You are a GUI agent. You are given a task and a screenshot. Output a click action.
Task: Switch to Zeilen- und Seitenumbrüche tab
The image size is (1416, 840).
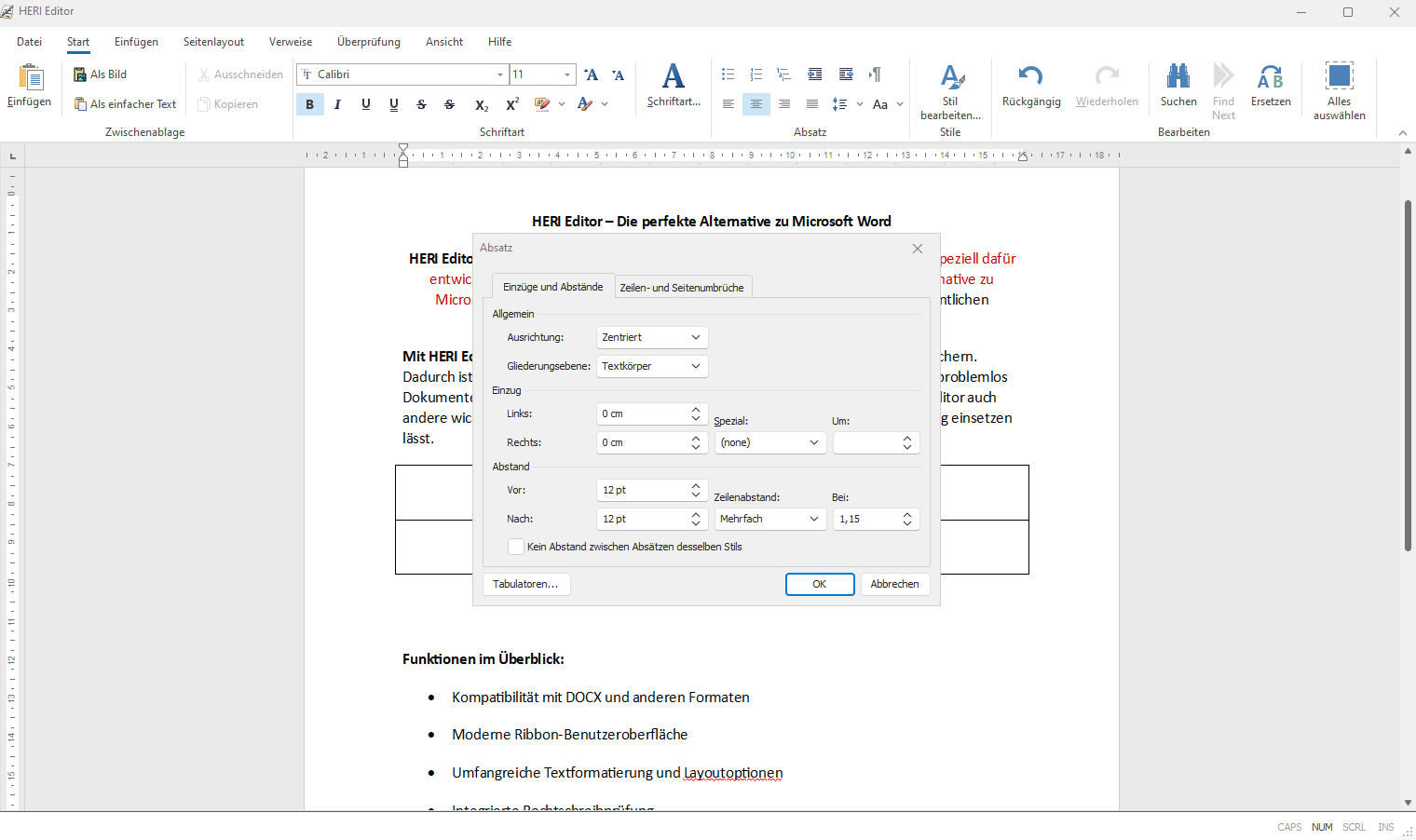[682, 288]
